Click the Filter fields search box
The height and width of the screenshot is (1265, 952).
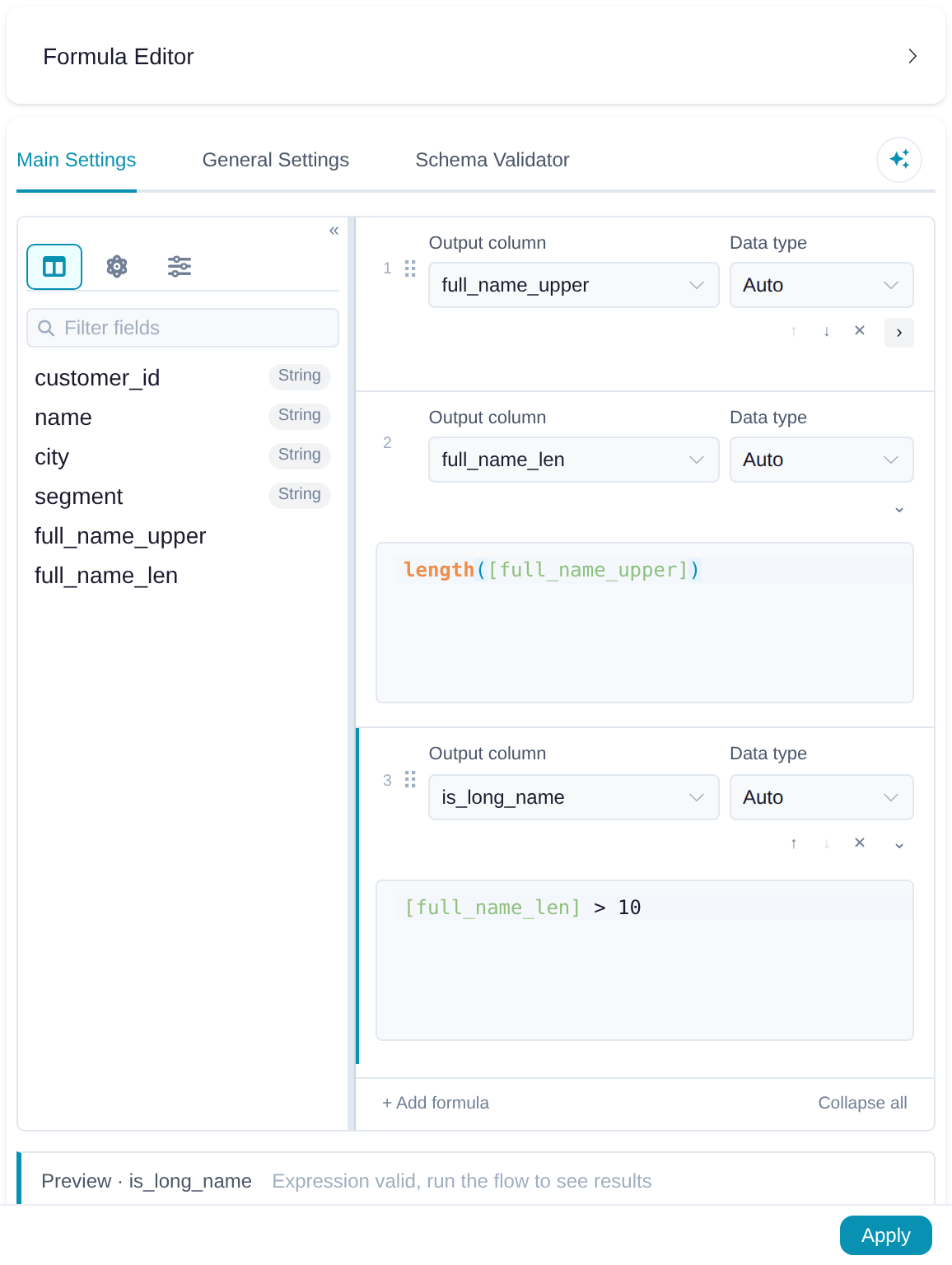(x=183, y=328)
